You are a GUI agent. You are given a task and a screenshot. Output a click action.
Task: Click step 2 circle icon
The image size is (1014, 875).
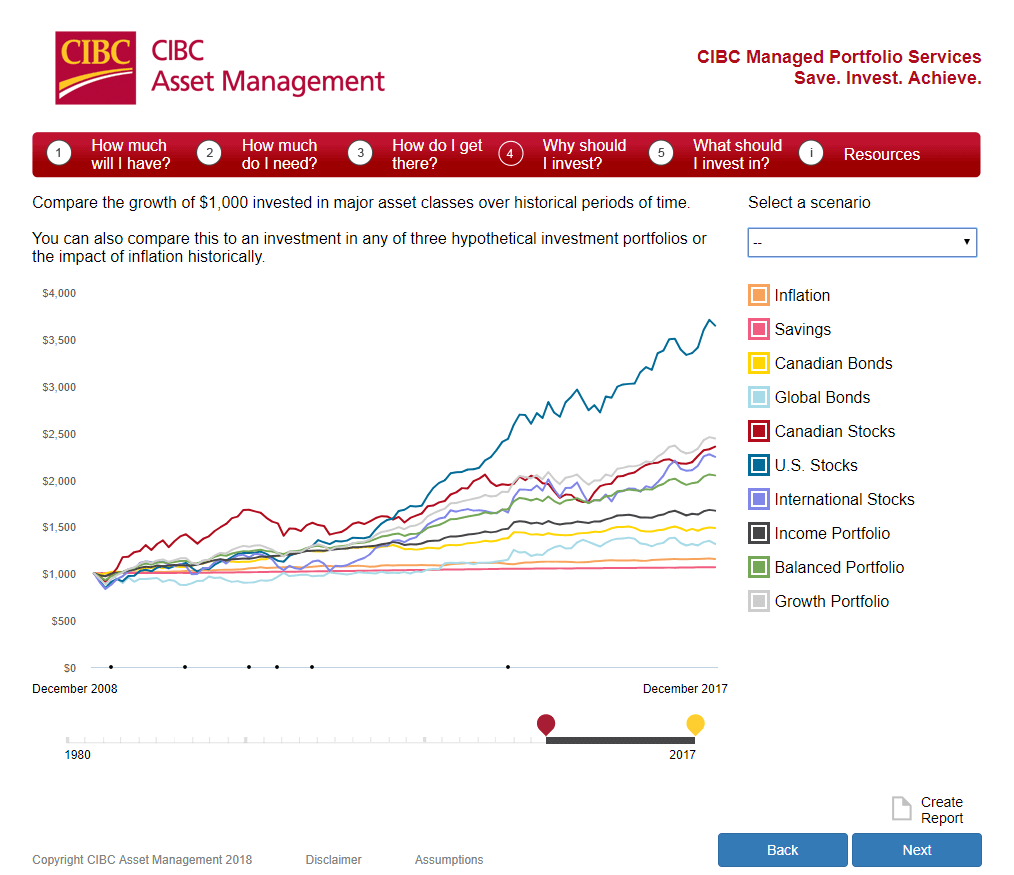point(210,153)
